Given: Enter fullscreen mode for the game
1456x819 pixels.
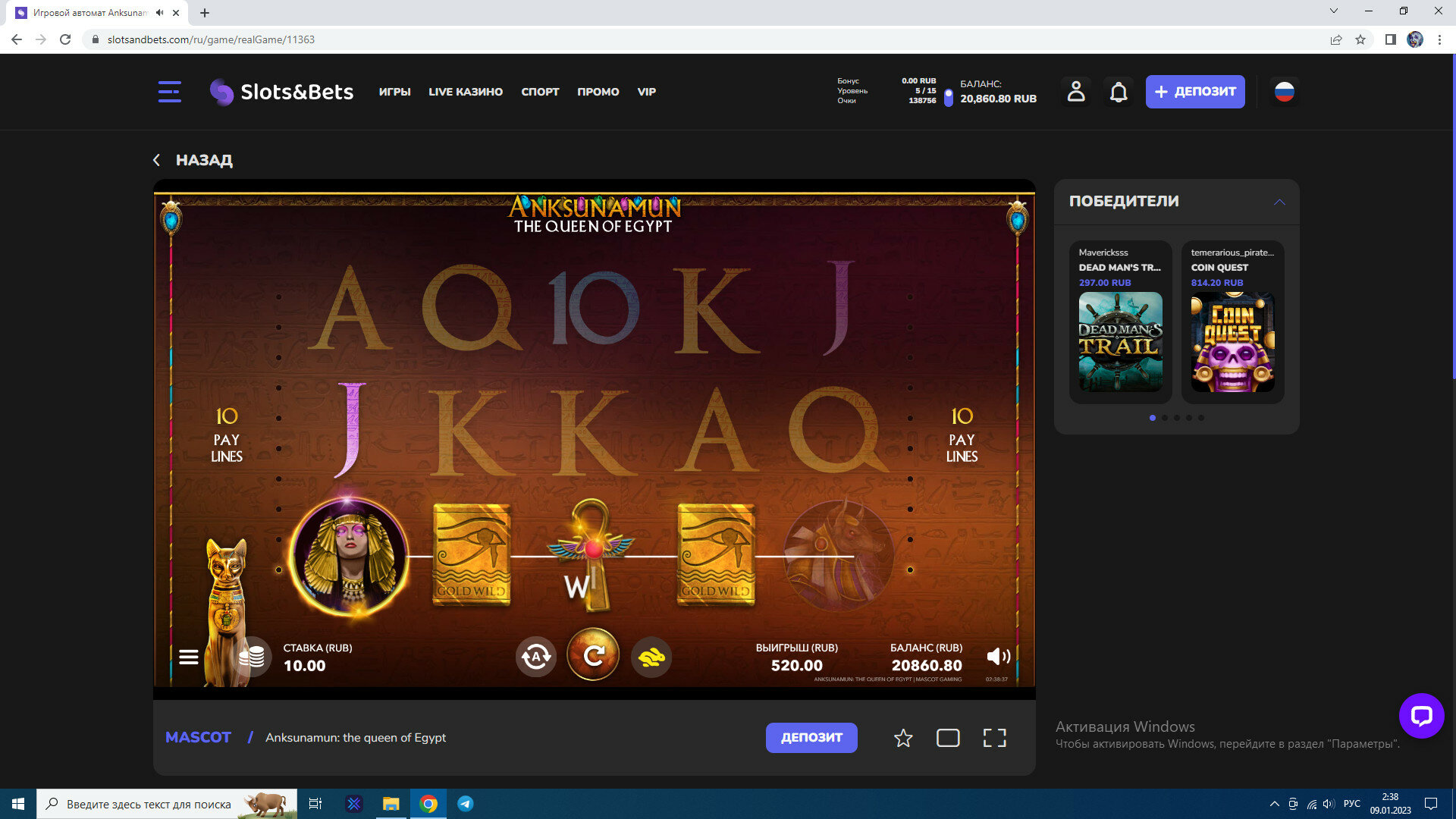Looking at the screenshot, I should pos(994,738).
